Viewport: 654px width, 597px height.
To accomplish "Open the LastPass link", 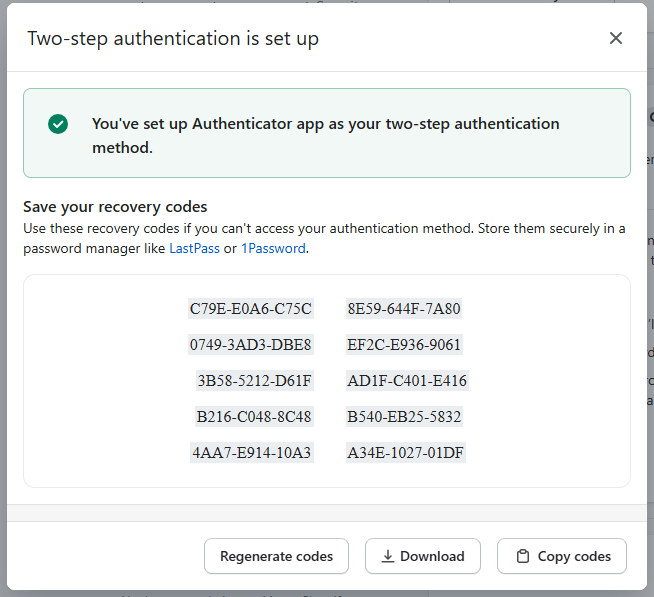I will (194, 248).
